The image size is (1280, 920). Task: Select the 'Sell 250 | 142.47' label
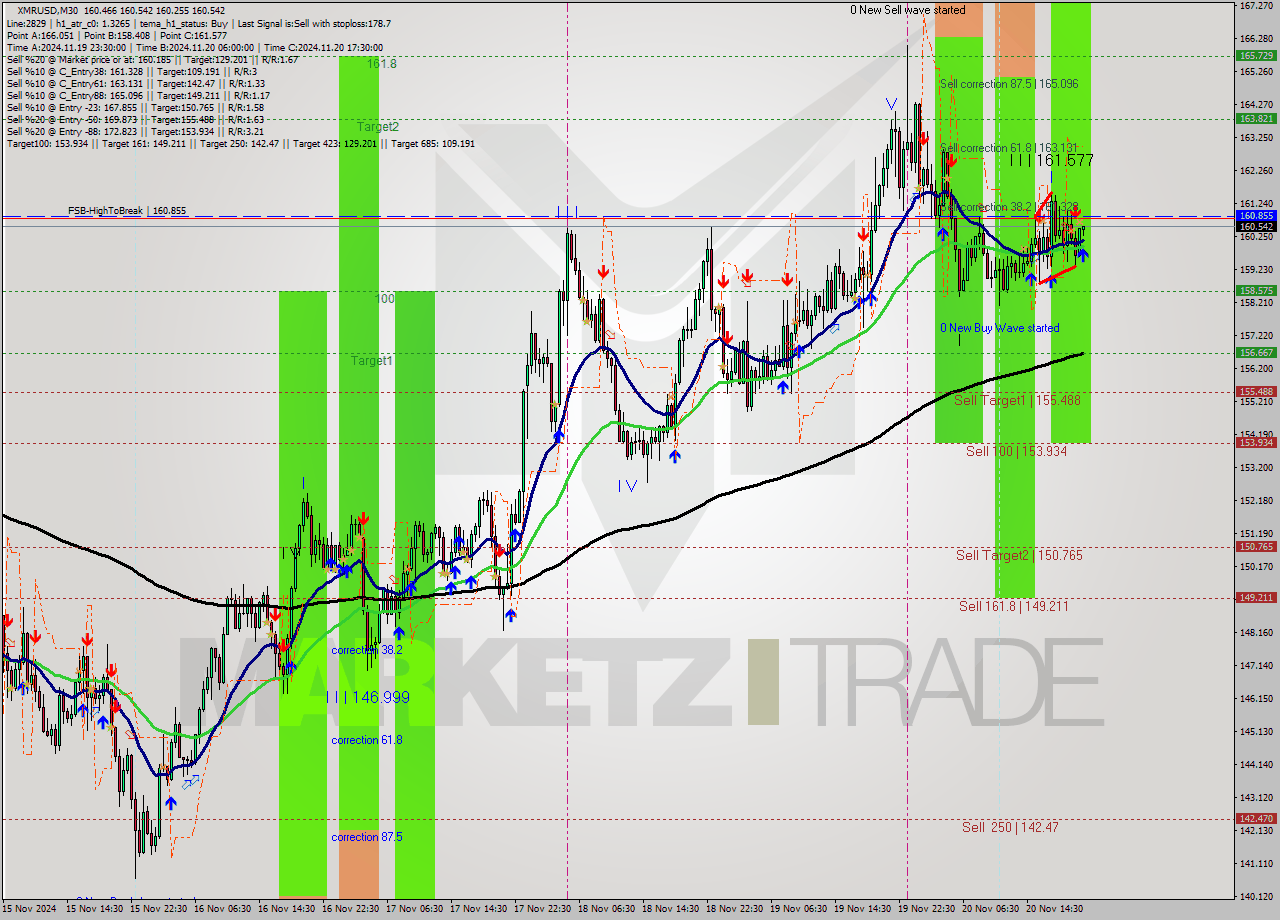[1010, 827]
